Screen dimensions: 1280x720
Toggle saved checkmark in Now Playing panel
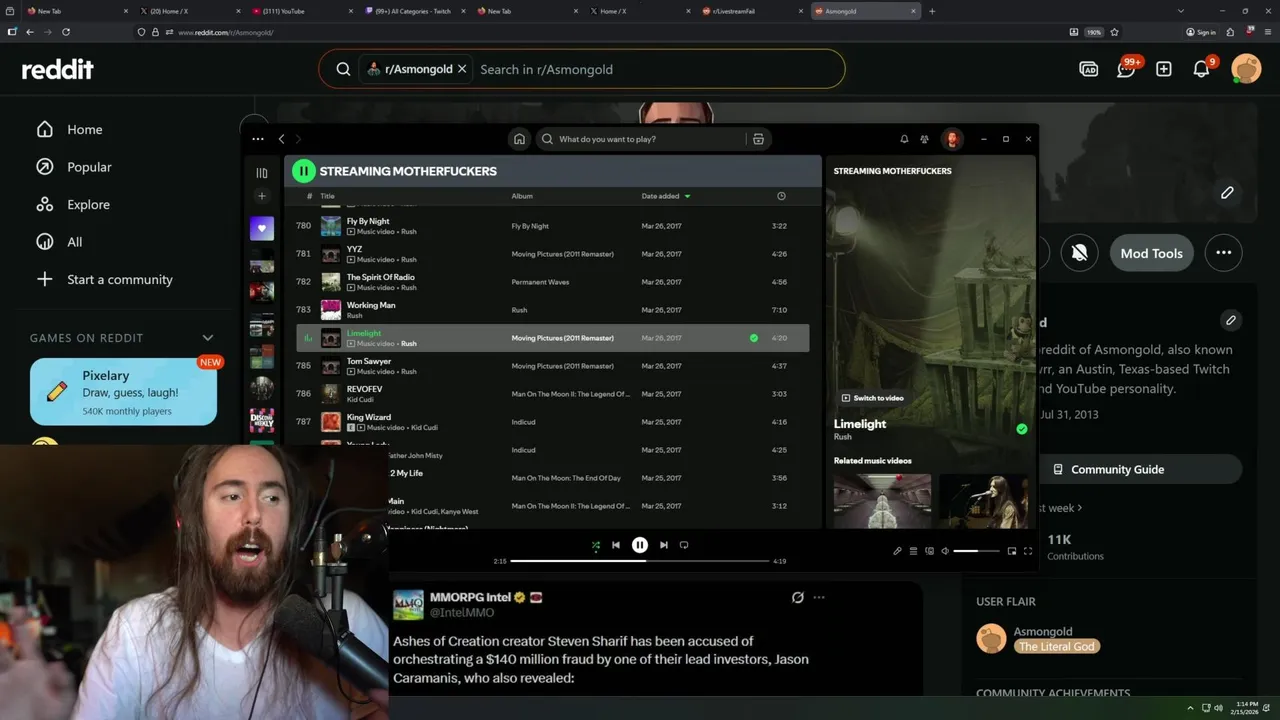pos(1021,429)
